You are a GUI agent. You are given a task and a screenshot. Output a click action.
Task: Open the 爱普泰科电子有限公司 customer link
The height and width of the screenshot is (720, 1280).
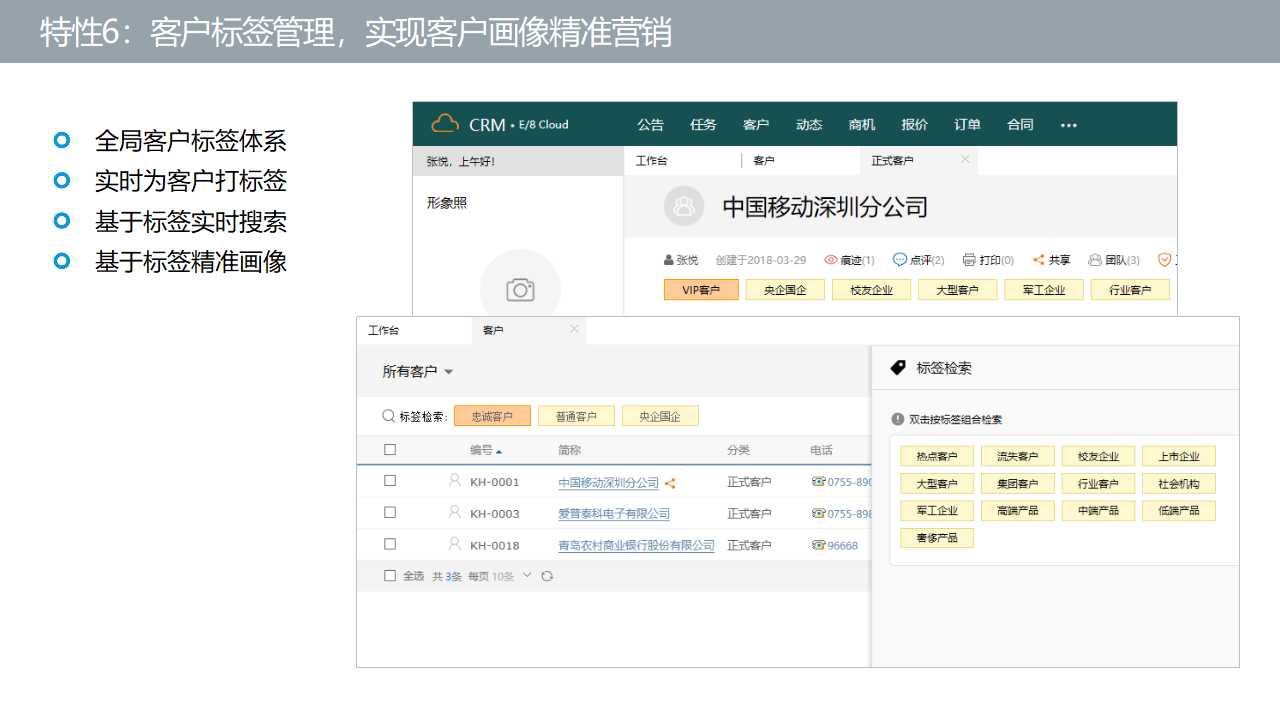[613, 514]
